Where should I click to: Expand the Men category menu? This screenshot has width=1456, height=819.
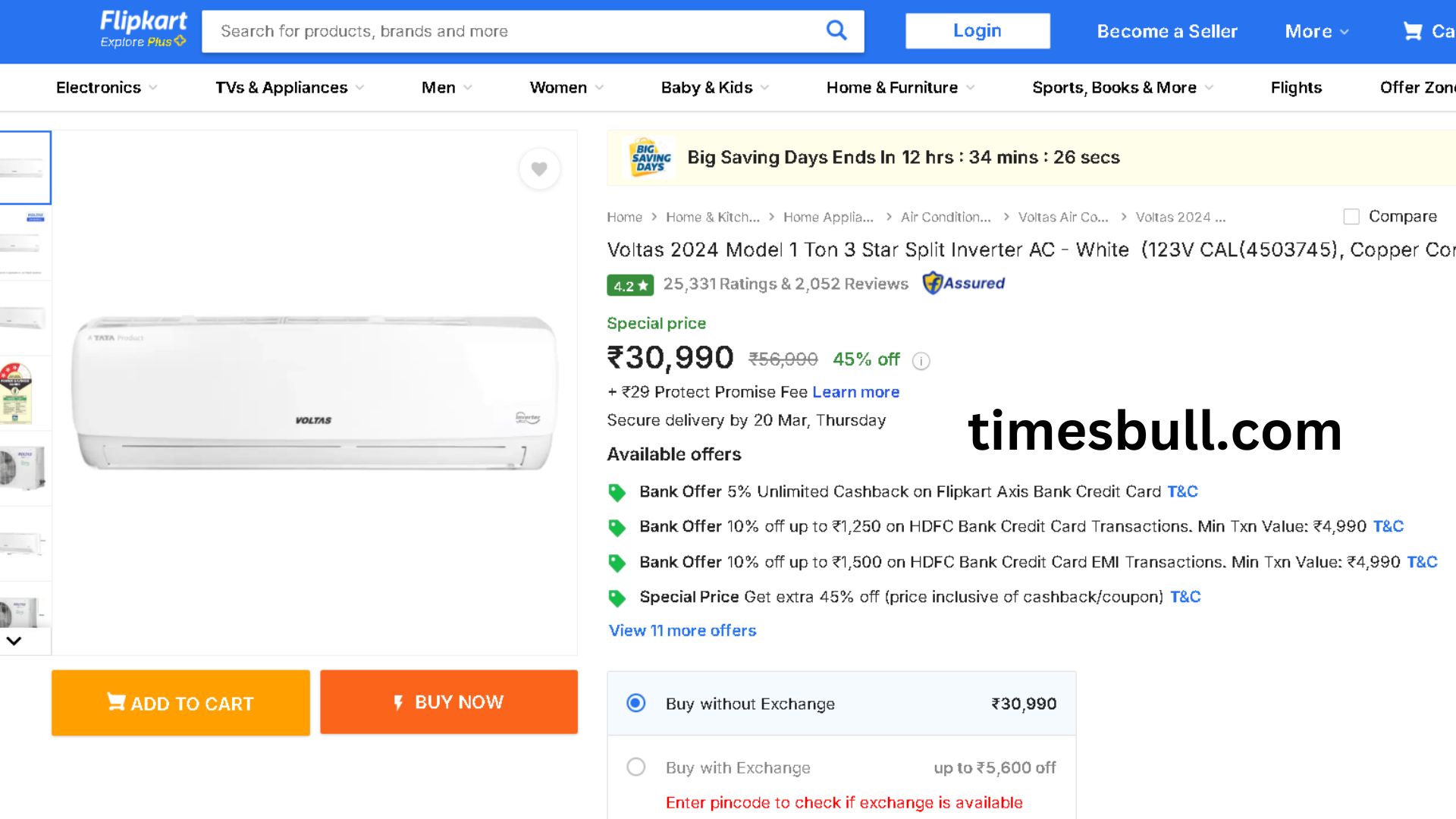point(447,88)
